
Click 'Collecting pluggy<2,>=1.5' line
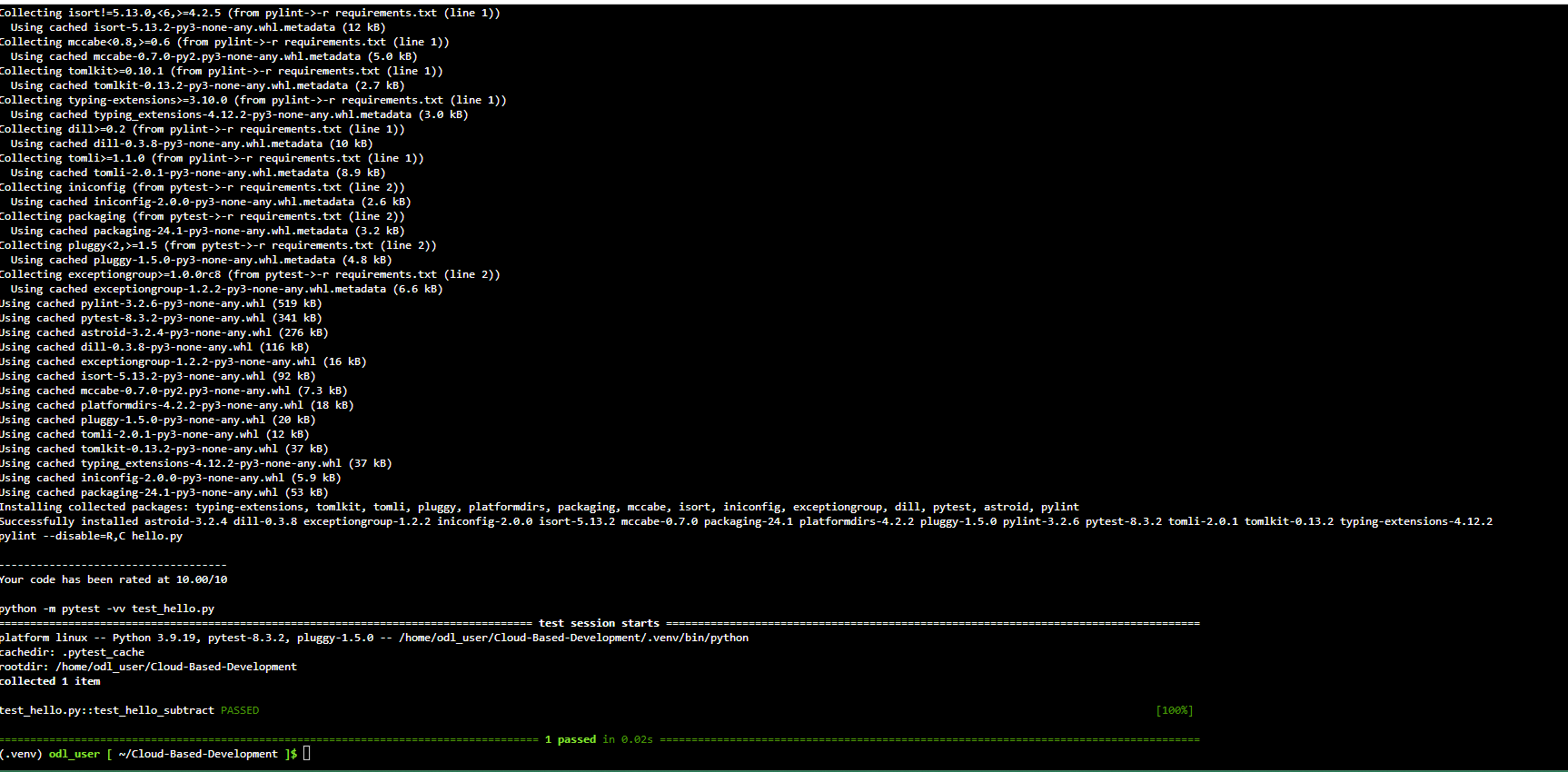[218, 245]
